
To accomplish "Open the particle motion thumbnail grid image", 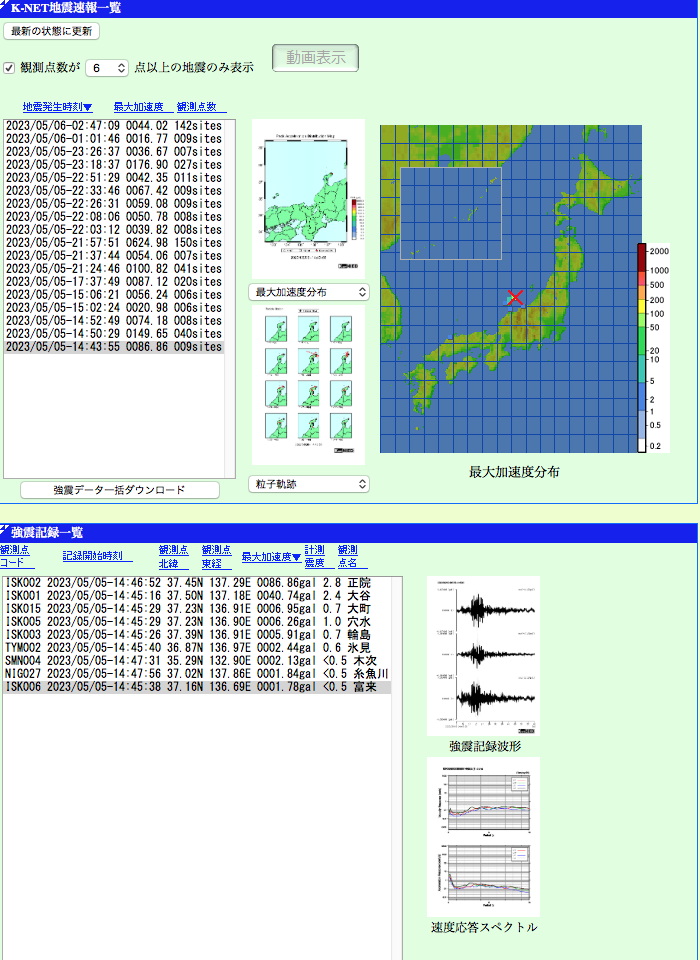I will click(x=308, y=384).
